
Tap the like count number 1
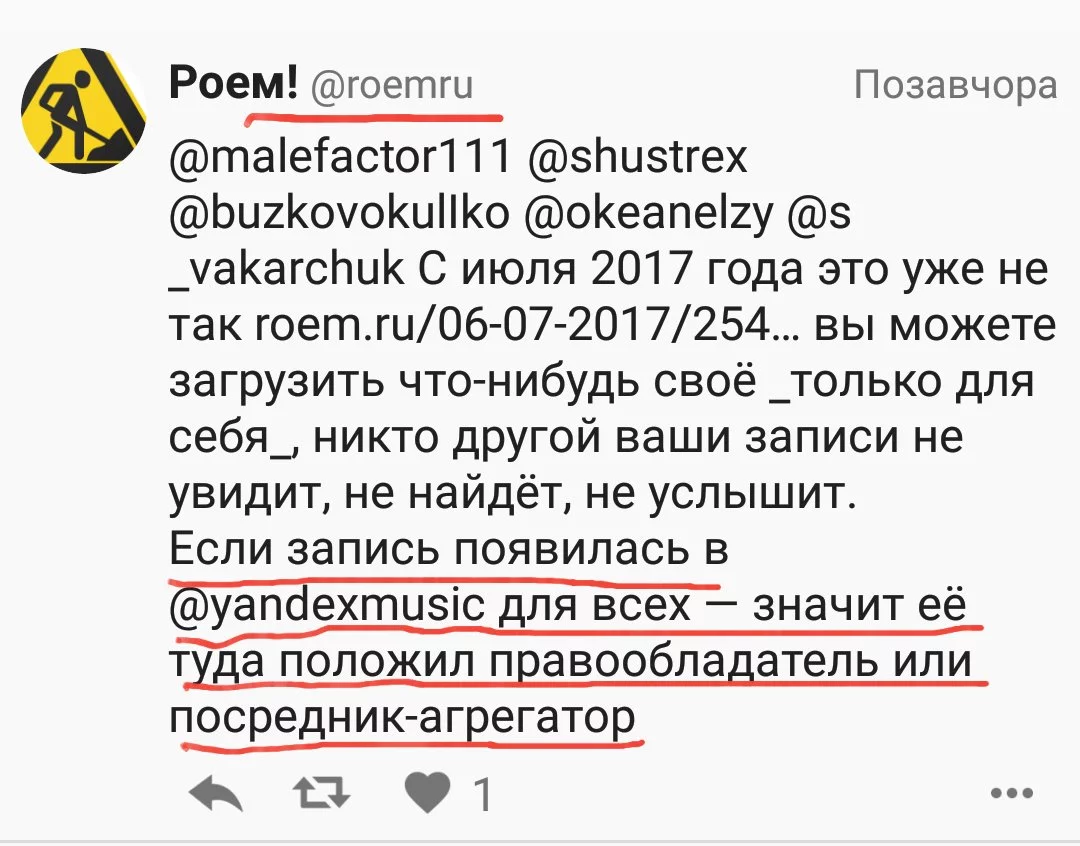[x=481, y=797]
